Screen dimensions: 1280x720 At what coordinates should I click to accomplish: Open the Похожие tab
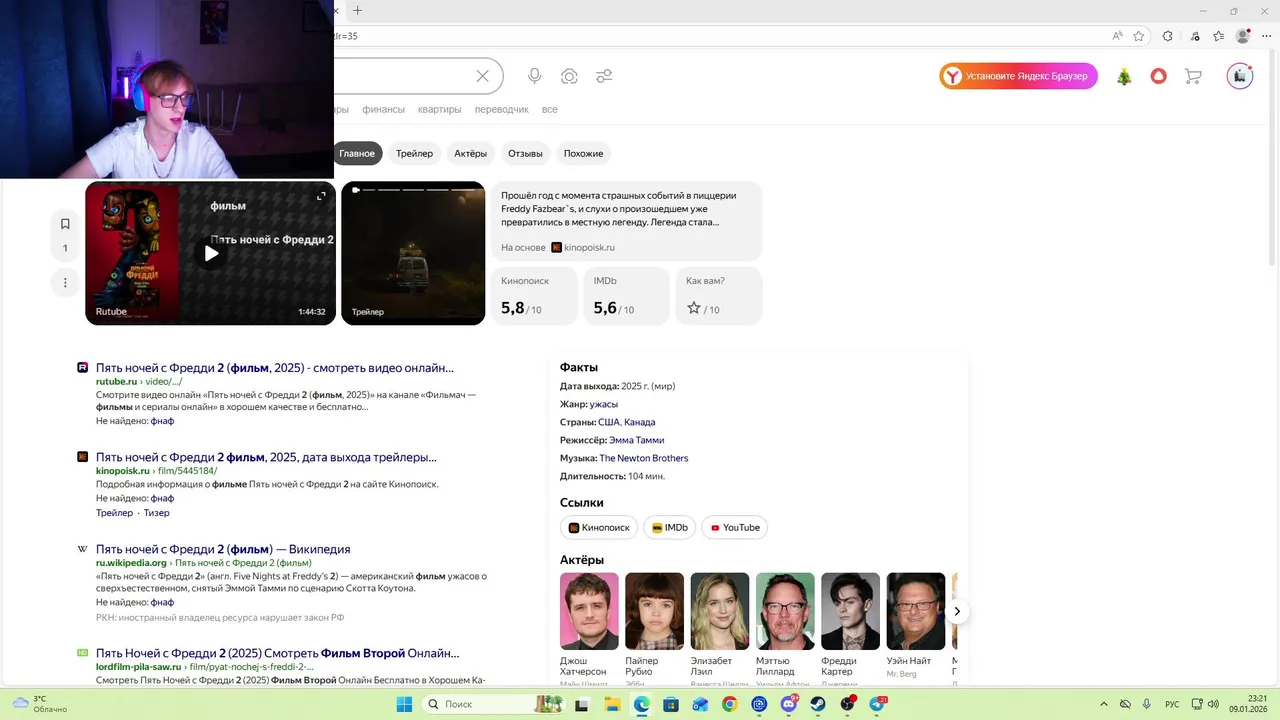pos(583,153)
